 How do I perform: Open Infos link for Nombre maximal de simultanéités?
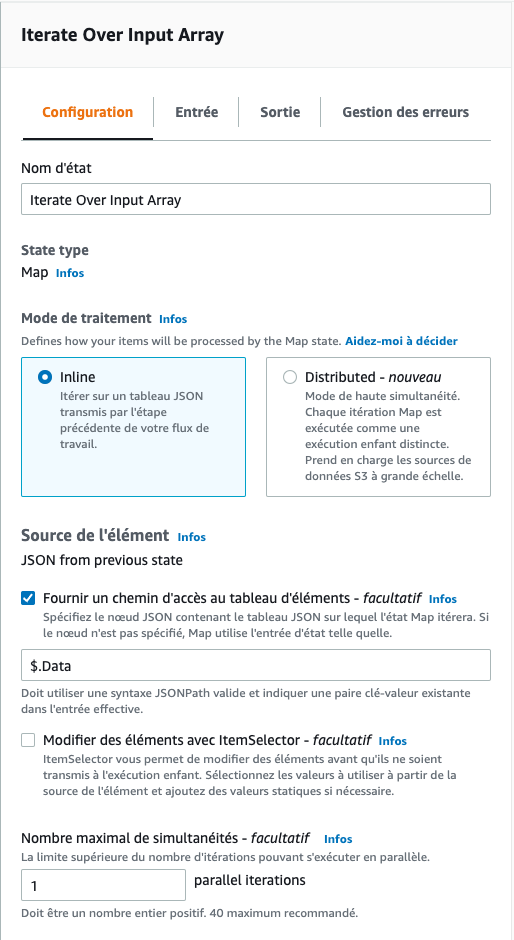[338, 839]
